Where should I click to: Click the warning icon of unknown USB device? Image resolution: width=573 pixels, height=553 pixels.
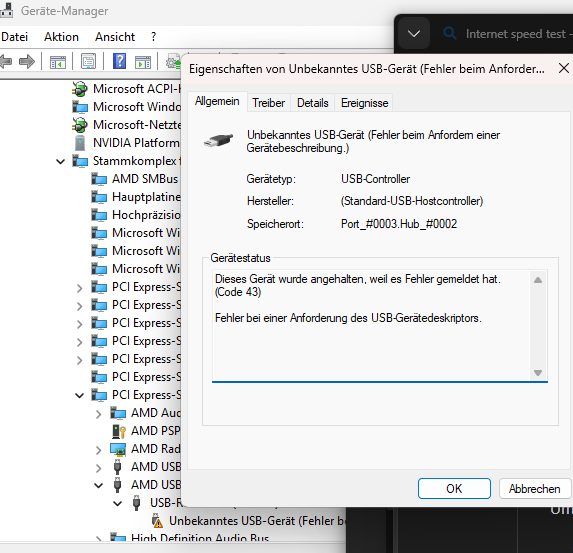157,521
